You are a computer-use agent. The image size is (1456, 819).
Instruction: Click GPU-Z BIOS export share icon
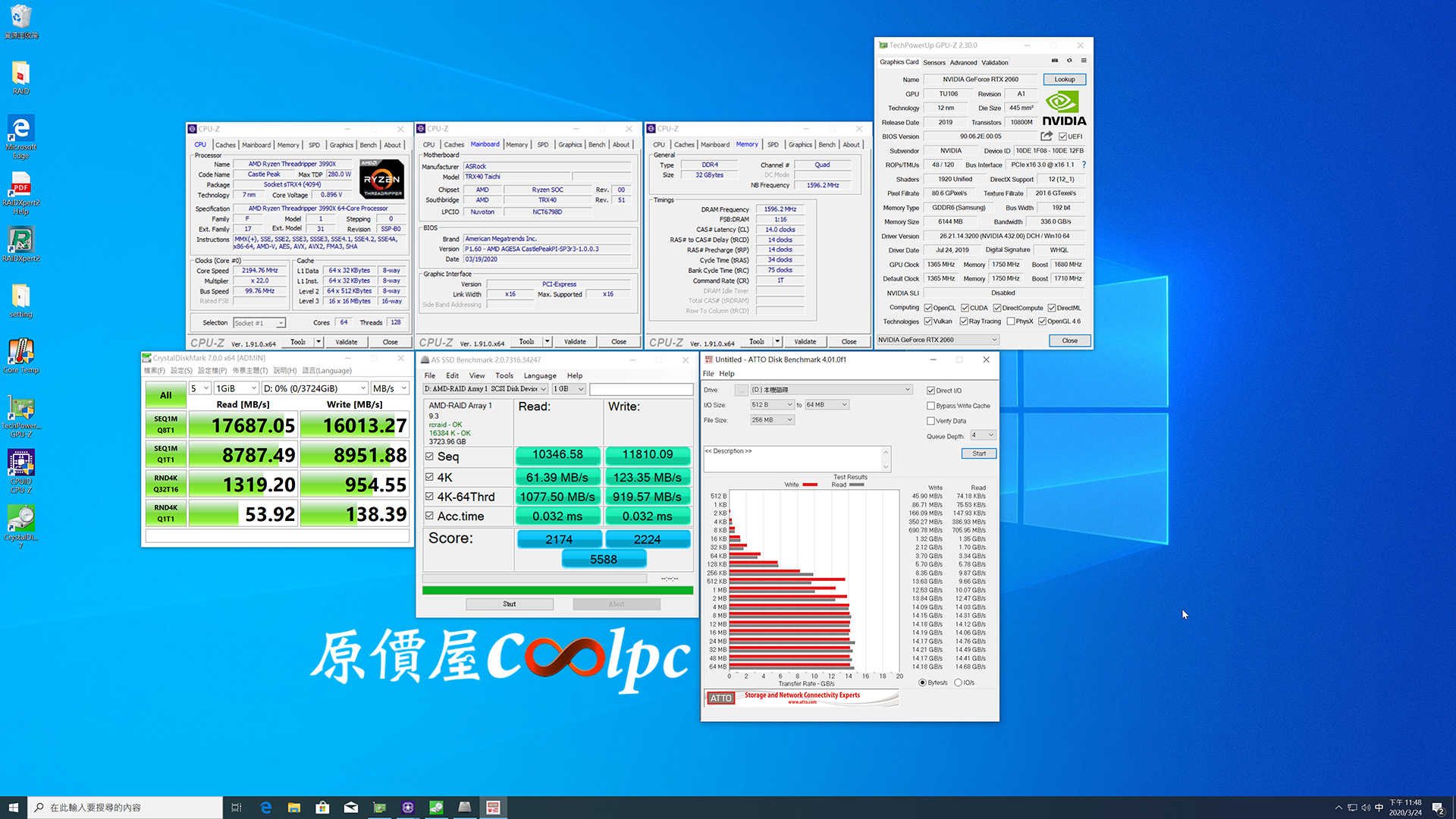tap(1046, 136)
